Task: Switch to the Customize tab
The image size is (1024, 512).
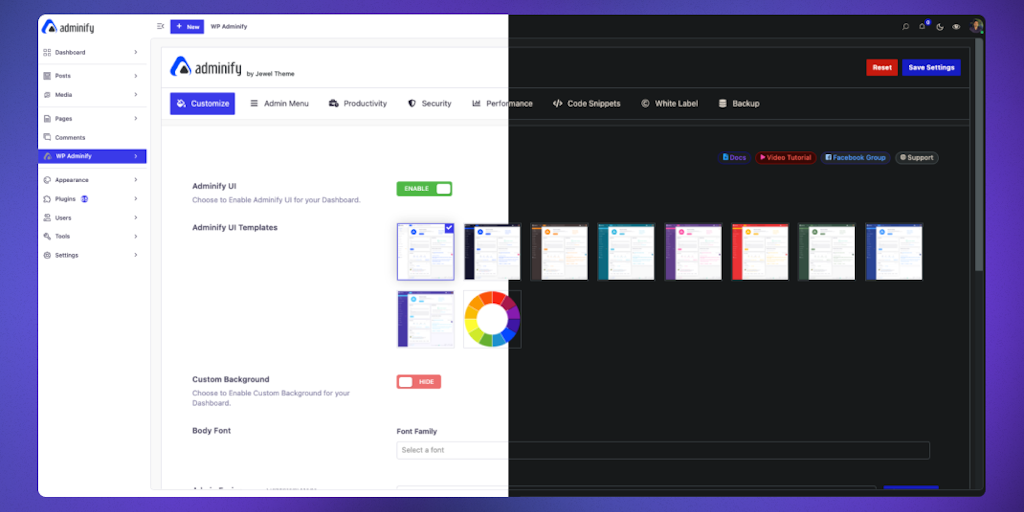Action: [x=202, y=103]
